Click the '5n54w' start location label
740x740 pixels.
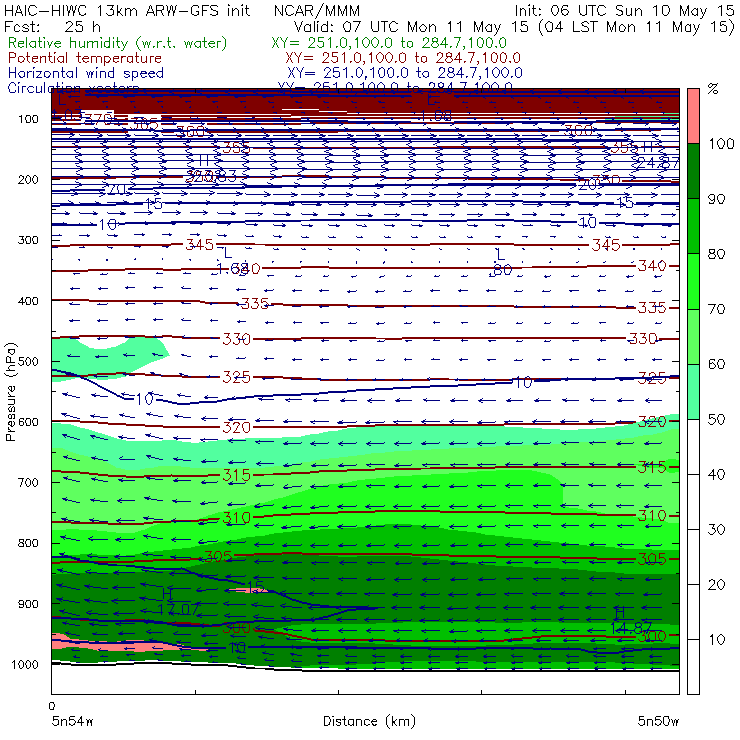(x=72, y=721)
